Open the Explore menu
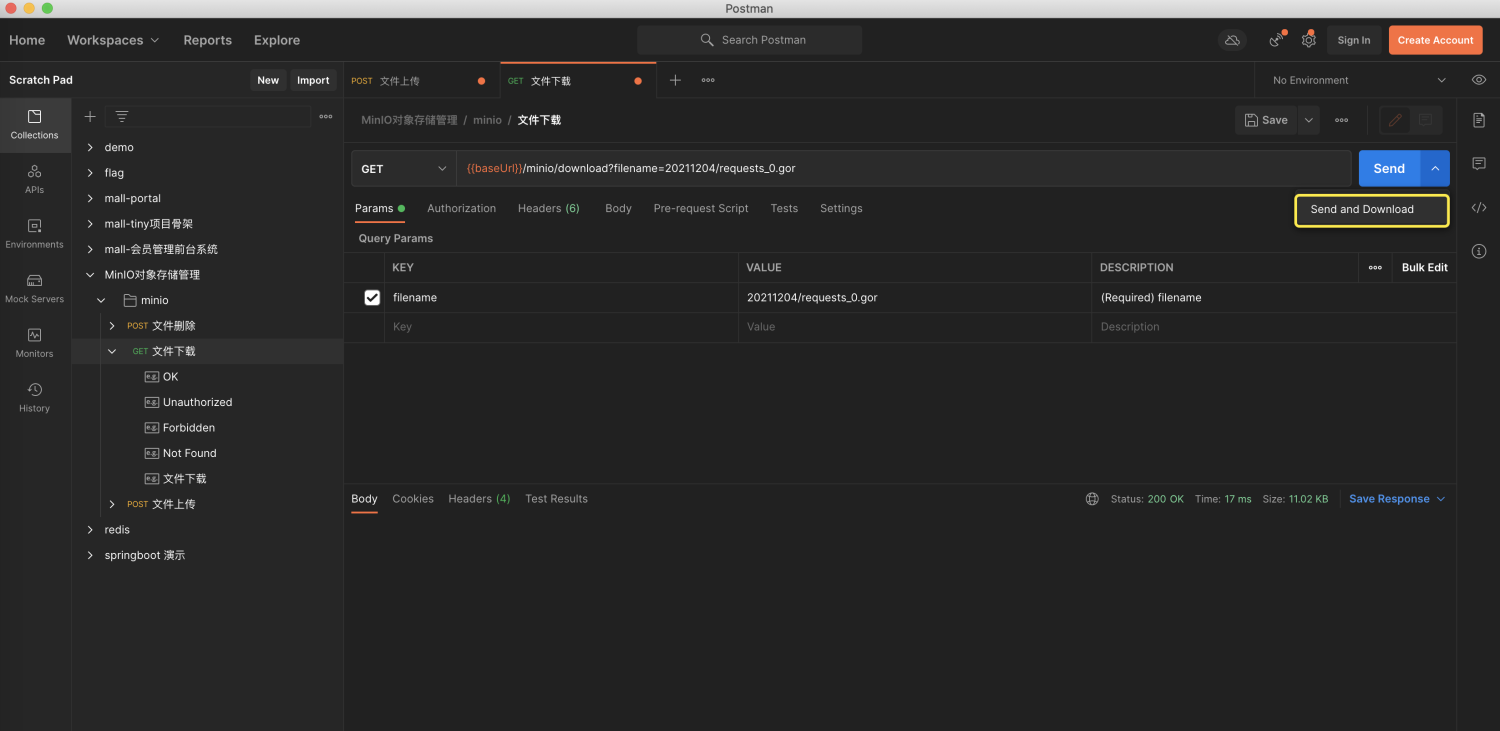 [x=277, y=40]
